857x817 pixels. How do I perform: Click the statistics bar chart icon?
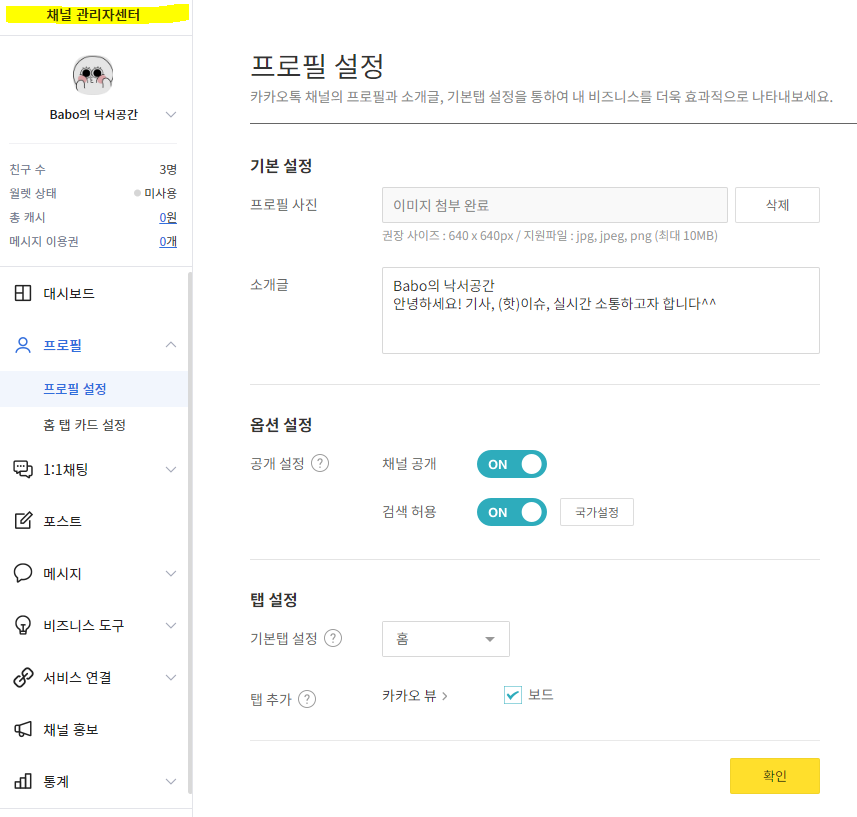point(23,781)
